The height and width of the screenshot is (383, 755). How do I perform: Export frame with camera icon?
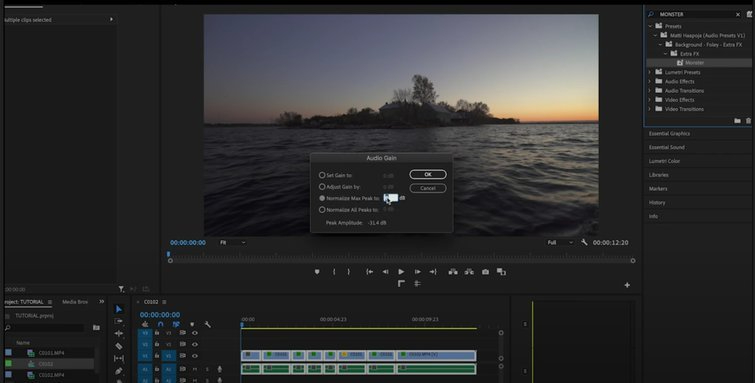[x=485, y=272]
